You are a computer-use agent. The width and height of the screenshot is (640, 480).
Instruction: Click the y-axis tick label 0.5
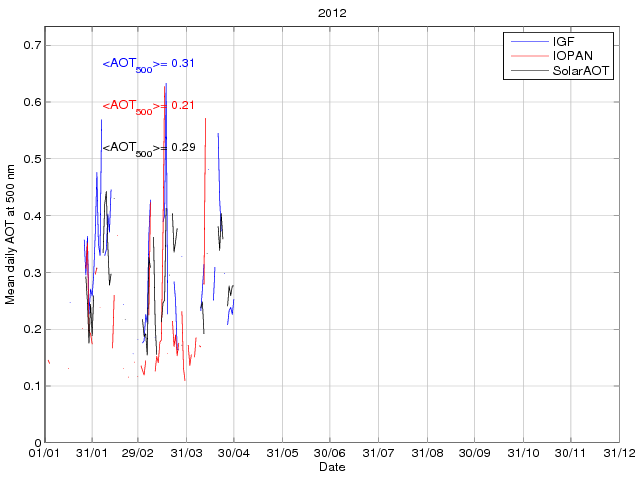pyautogui.click(x=32, y=159)
